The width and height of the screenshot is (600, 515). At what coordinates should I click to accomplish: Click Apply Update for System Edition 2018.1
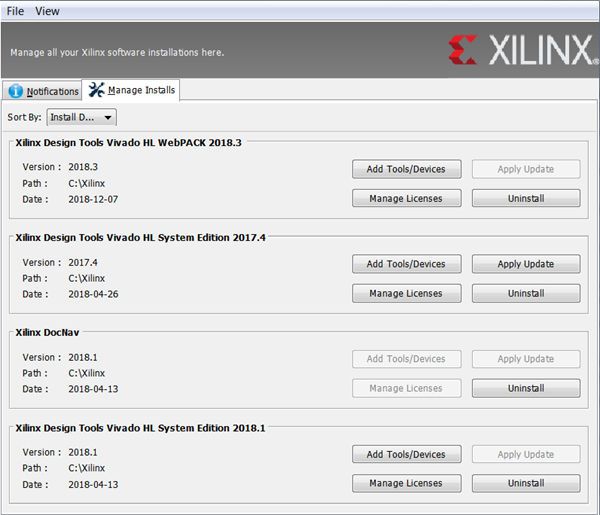(526, 454)
